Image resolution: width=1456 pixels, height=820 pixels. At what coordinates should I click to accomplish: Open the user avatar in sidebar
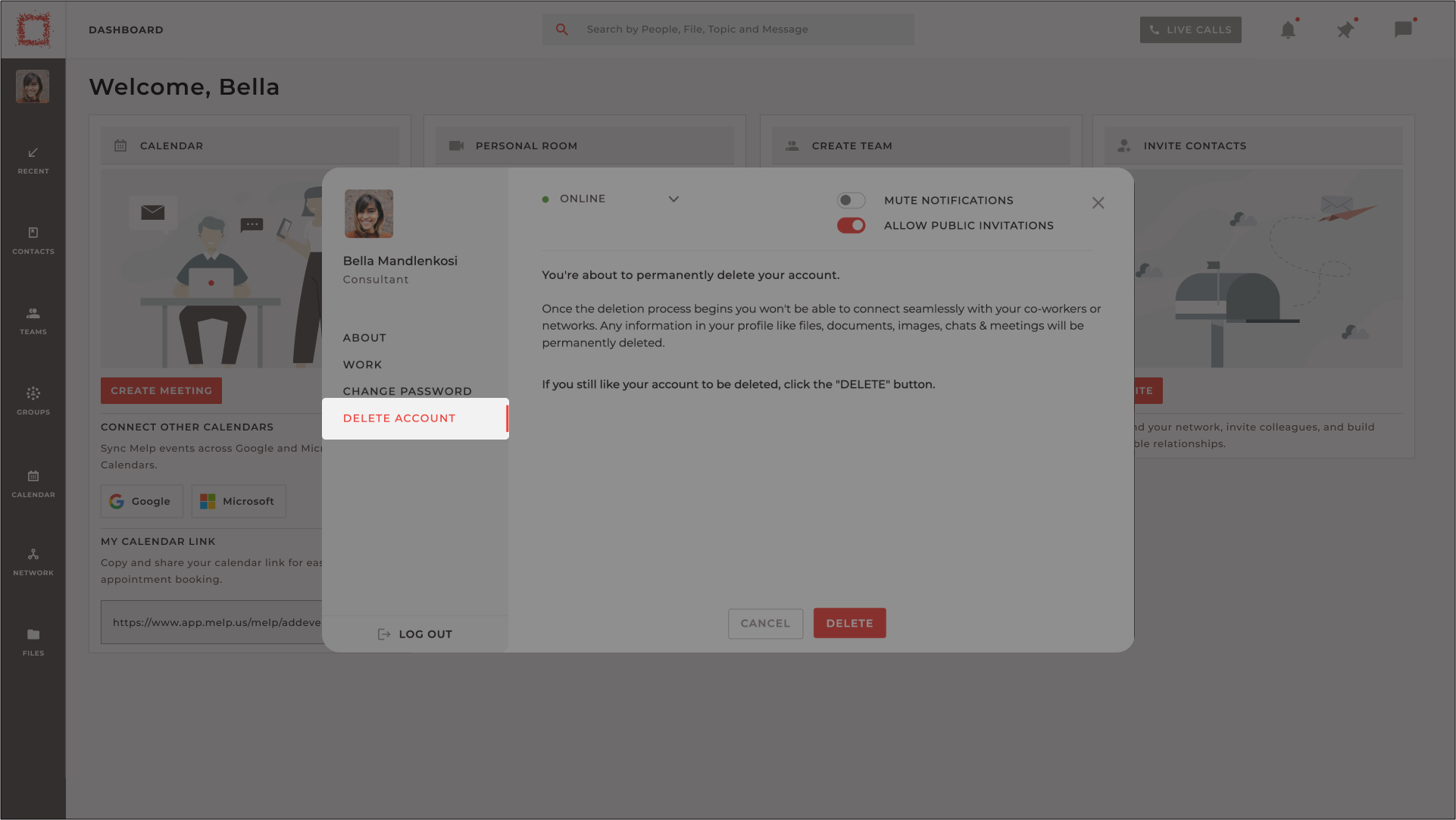tap(33, 86)
